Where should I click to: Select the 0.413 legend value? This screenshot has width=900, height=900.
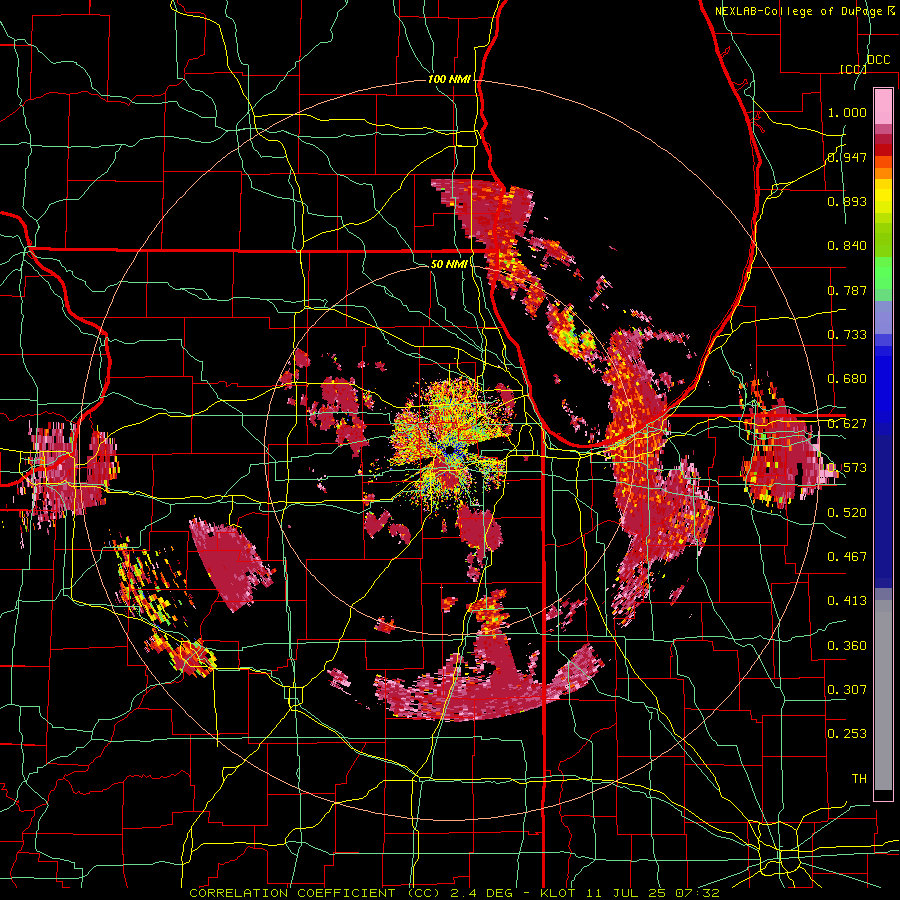coord(847,601)
